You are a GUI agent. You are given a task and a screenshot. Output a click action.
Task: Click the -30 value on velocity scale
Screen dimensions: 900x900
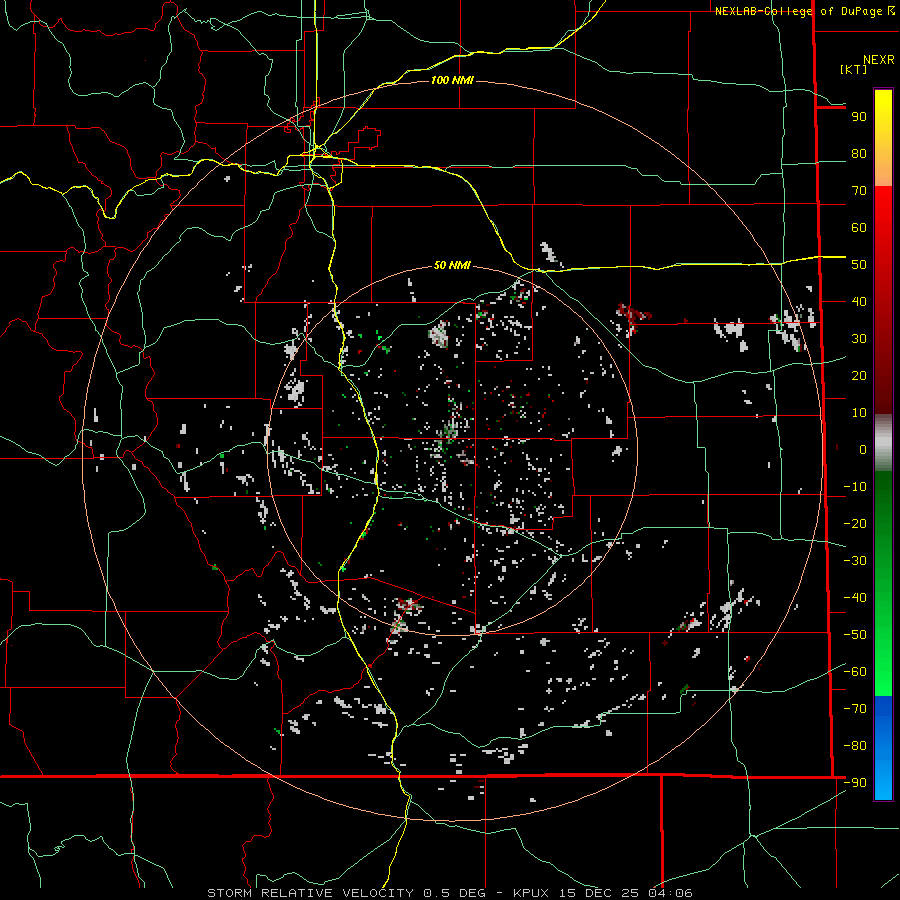(855, 561)
